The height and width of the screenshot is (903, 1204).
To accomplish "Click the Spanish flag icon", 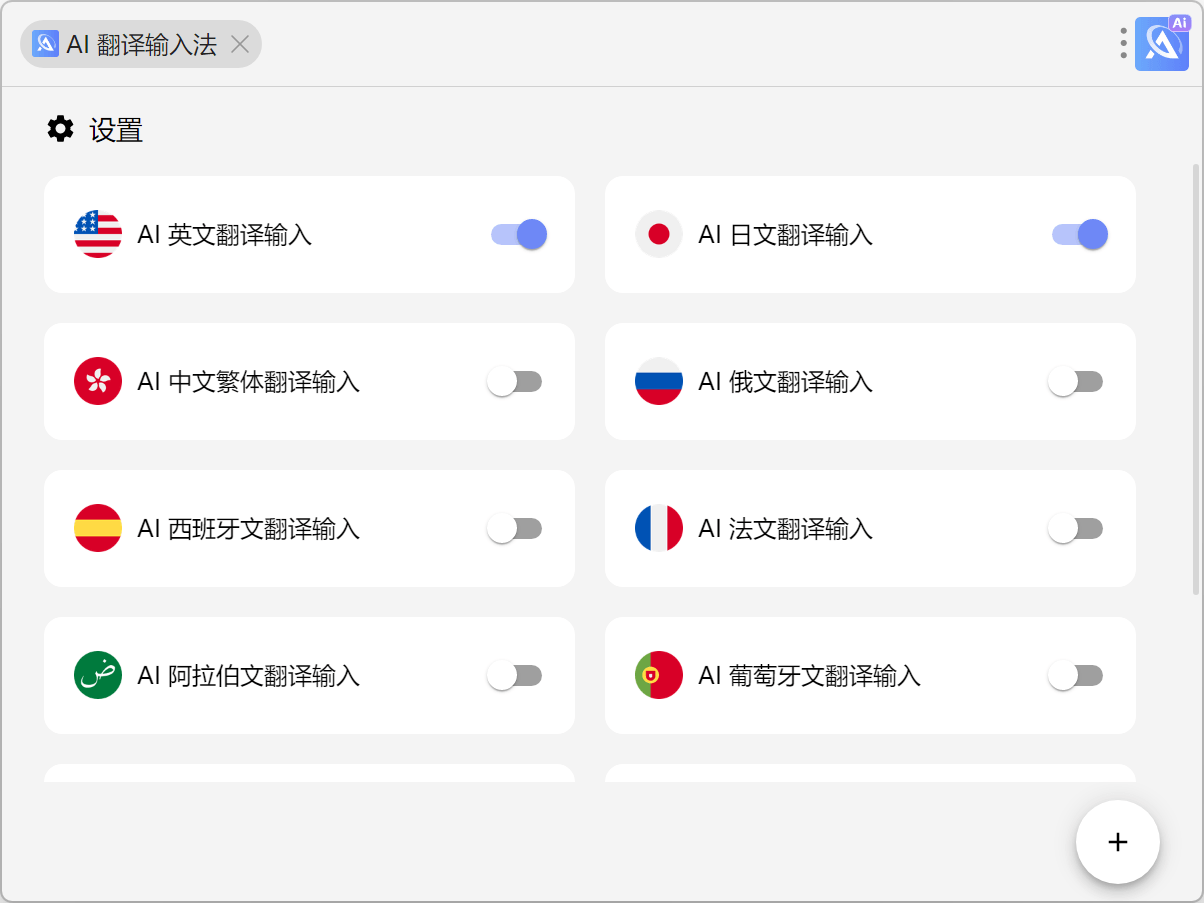I will tap(98, 528).
